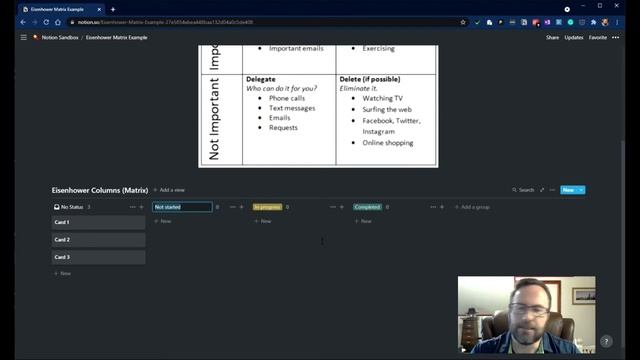This screenshot has width=640, height=360.
Task: Open Card 1 in No Status
Action: pos(98,222)
